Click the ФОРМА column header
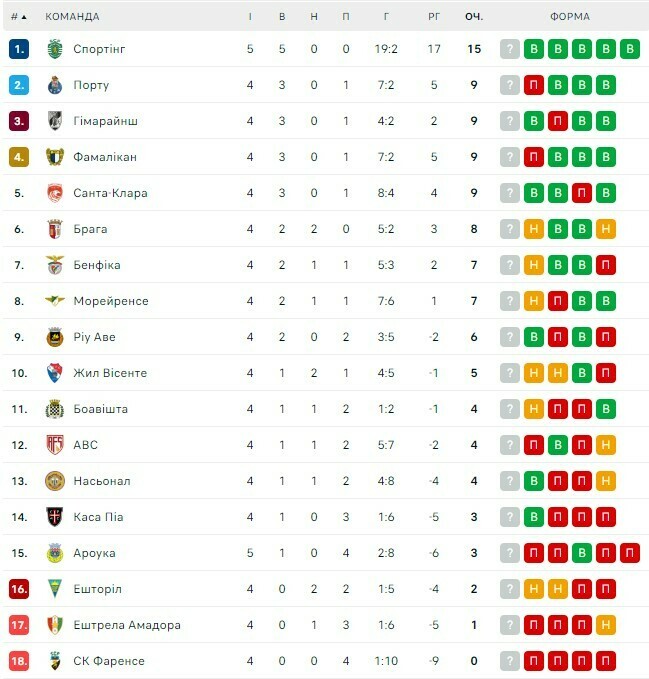 [570, 17]
